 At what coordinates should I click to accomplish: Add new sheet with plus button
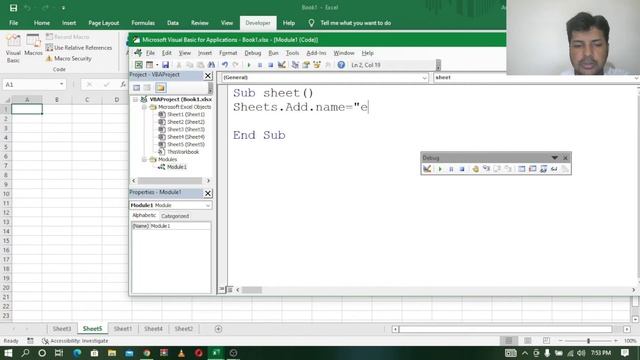point(218,329)
